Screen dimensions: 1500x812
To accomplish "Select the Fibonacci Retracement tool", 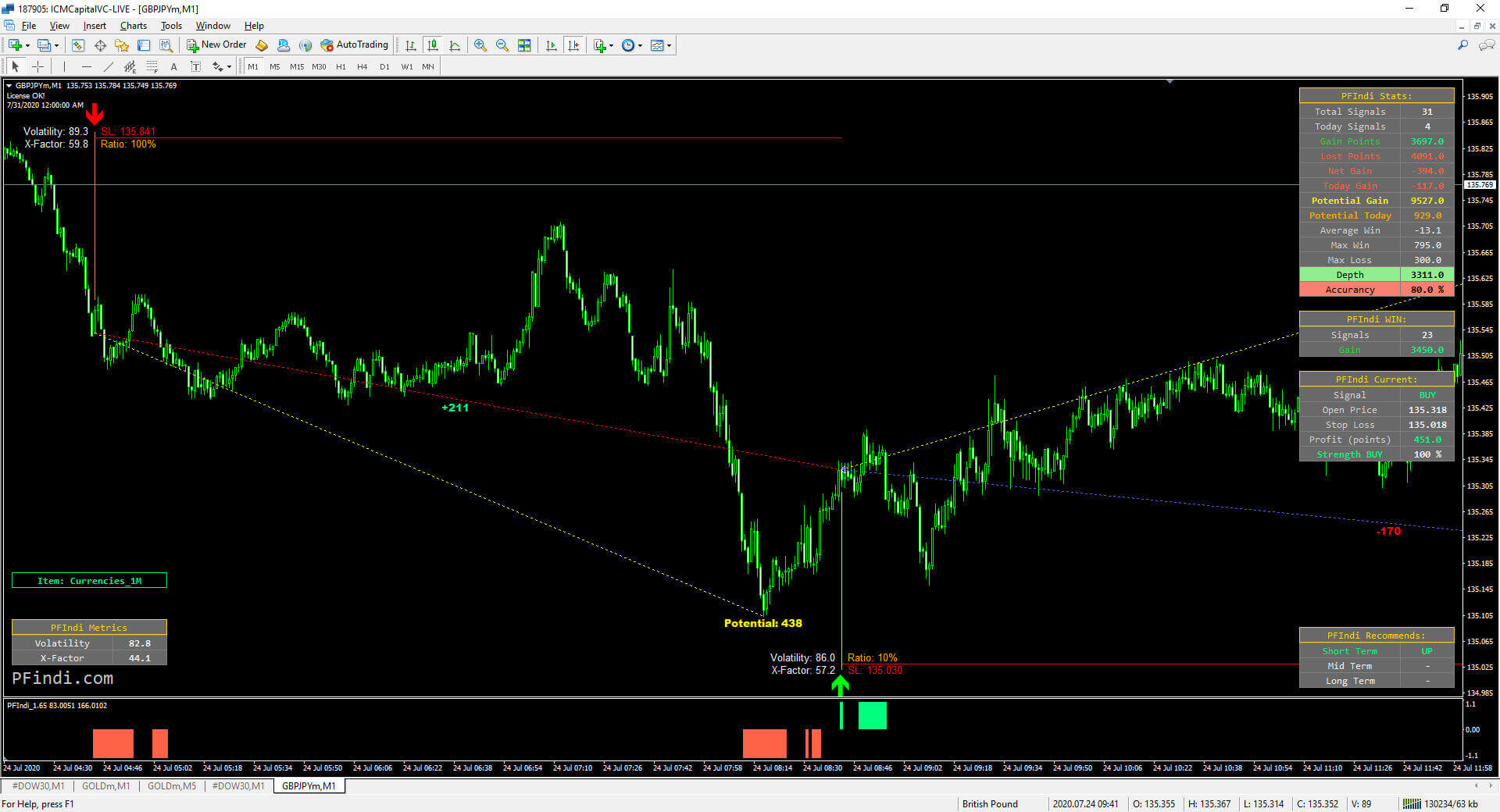I will pyautogui.click(x=152, y=67).
